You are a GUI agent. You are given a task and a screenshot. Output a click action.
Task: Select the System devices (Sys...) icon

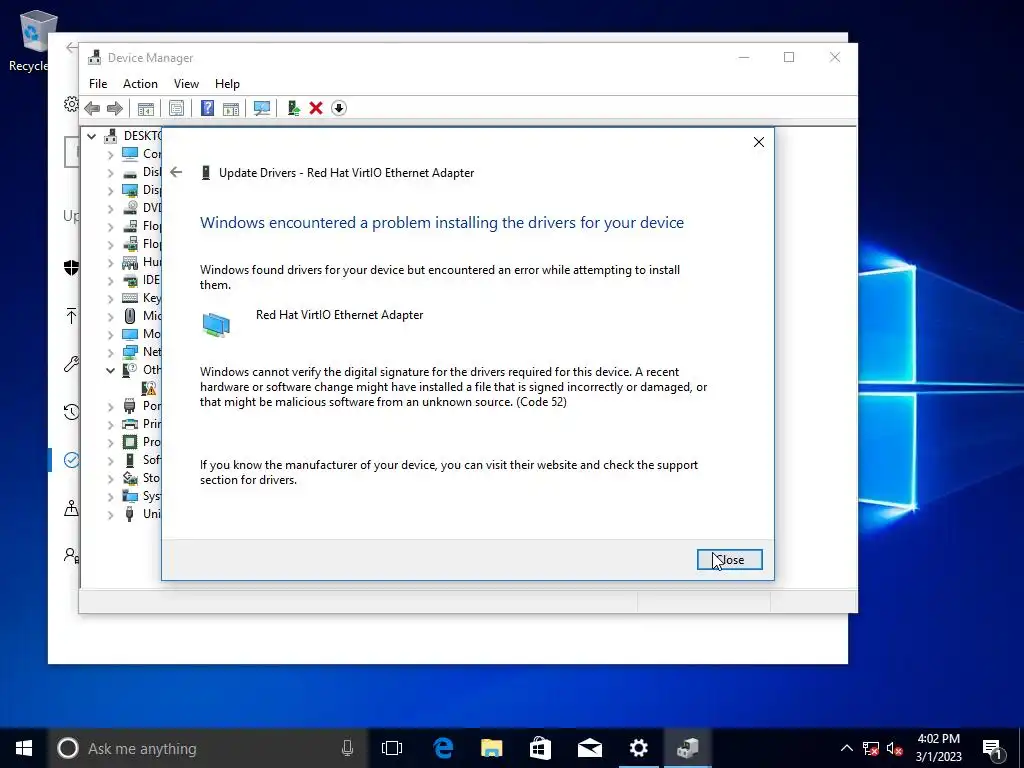coord(130,496)
